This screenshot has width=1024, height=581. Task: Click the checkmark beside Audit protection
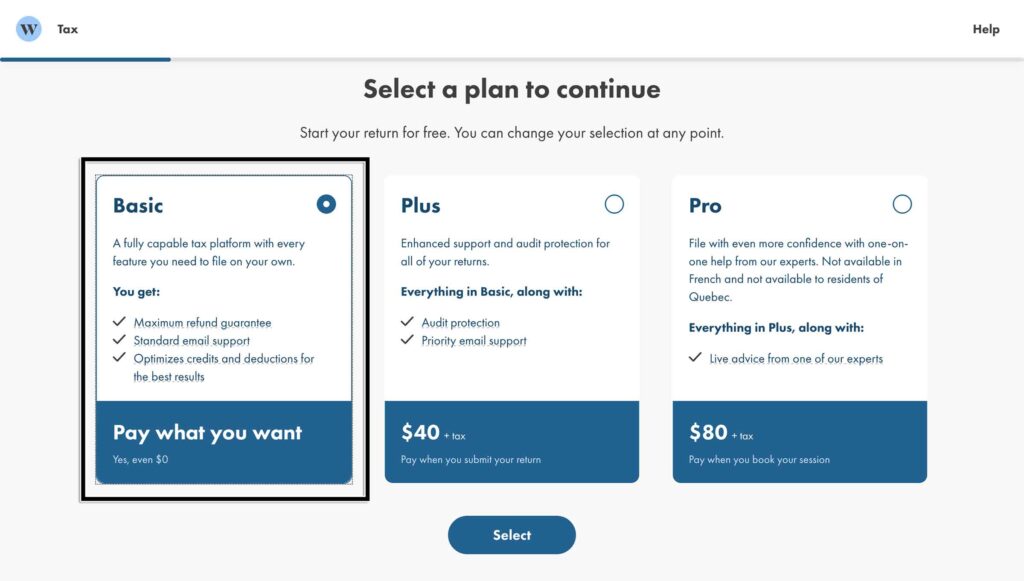[407, 322]
